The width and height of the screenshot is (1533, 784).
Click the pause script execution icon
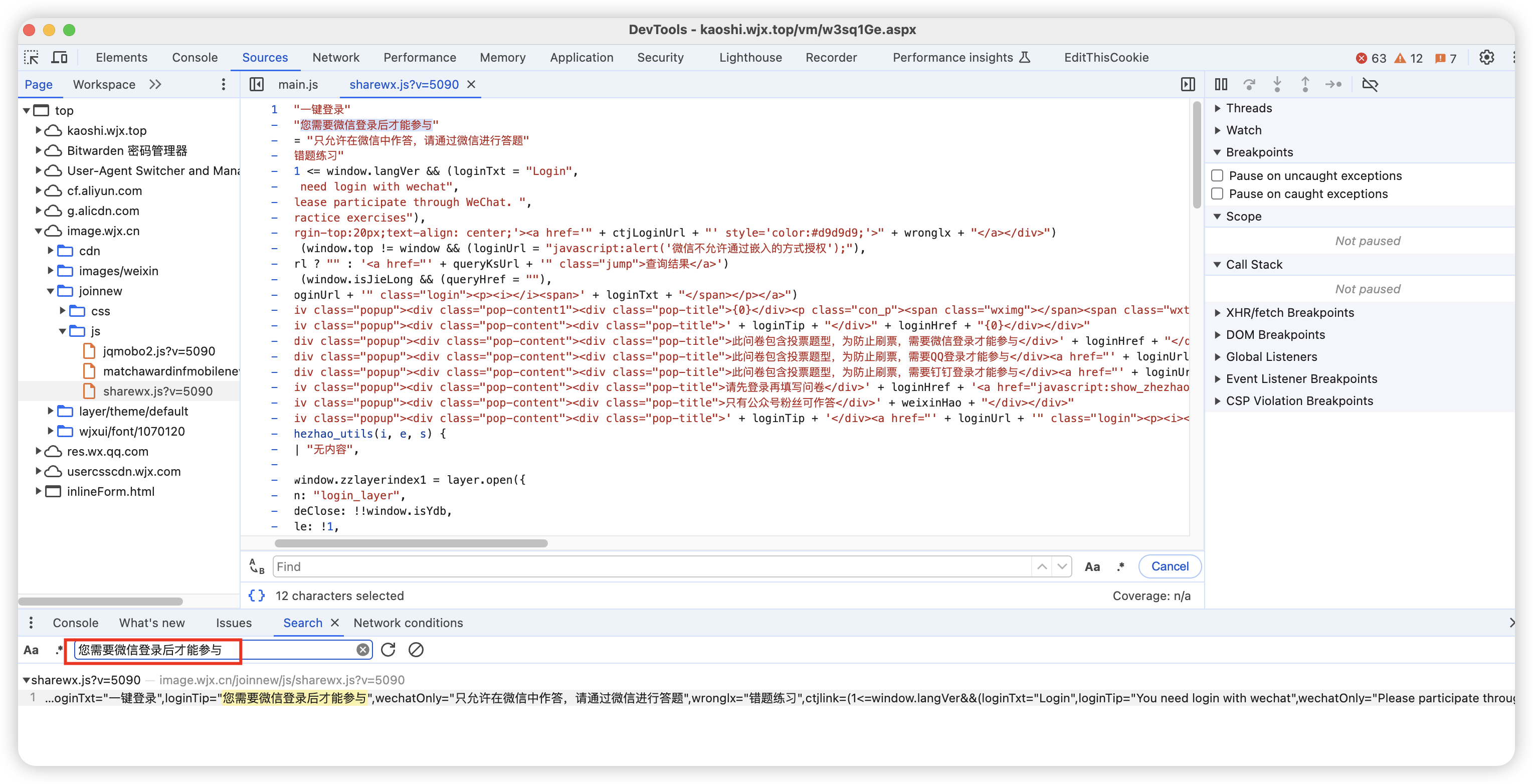tap(1221, 85)
